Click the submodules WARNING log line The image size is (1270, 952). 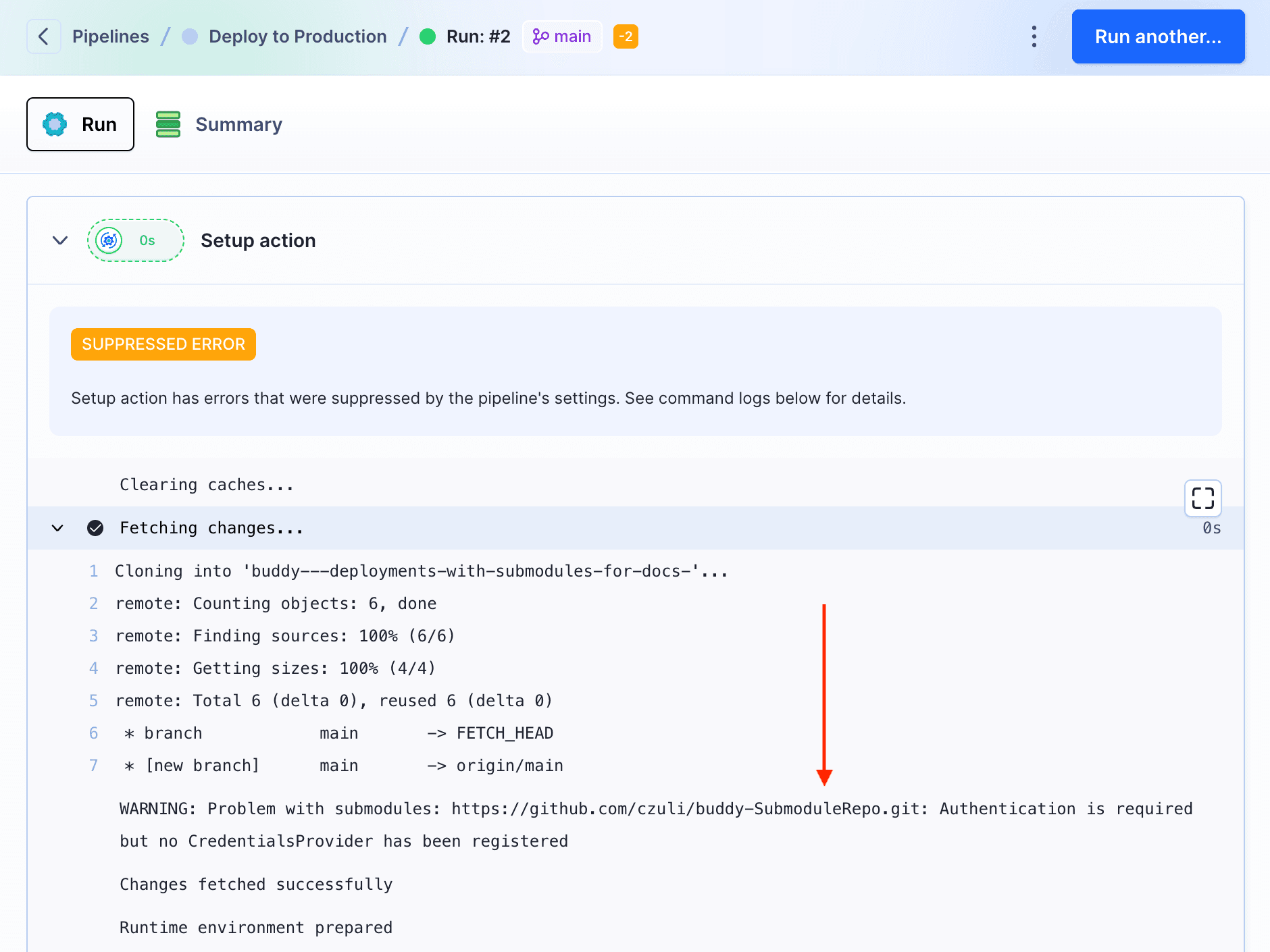click(655, 809)
